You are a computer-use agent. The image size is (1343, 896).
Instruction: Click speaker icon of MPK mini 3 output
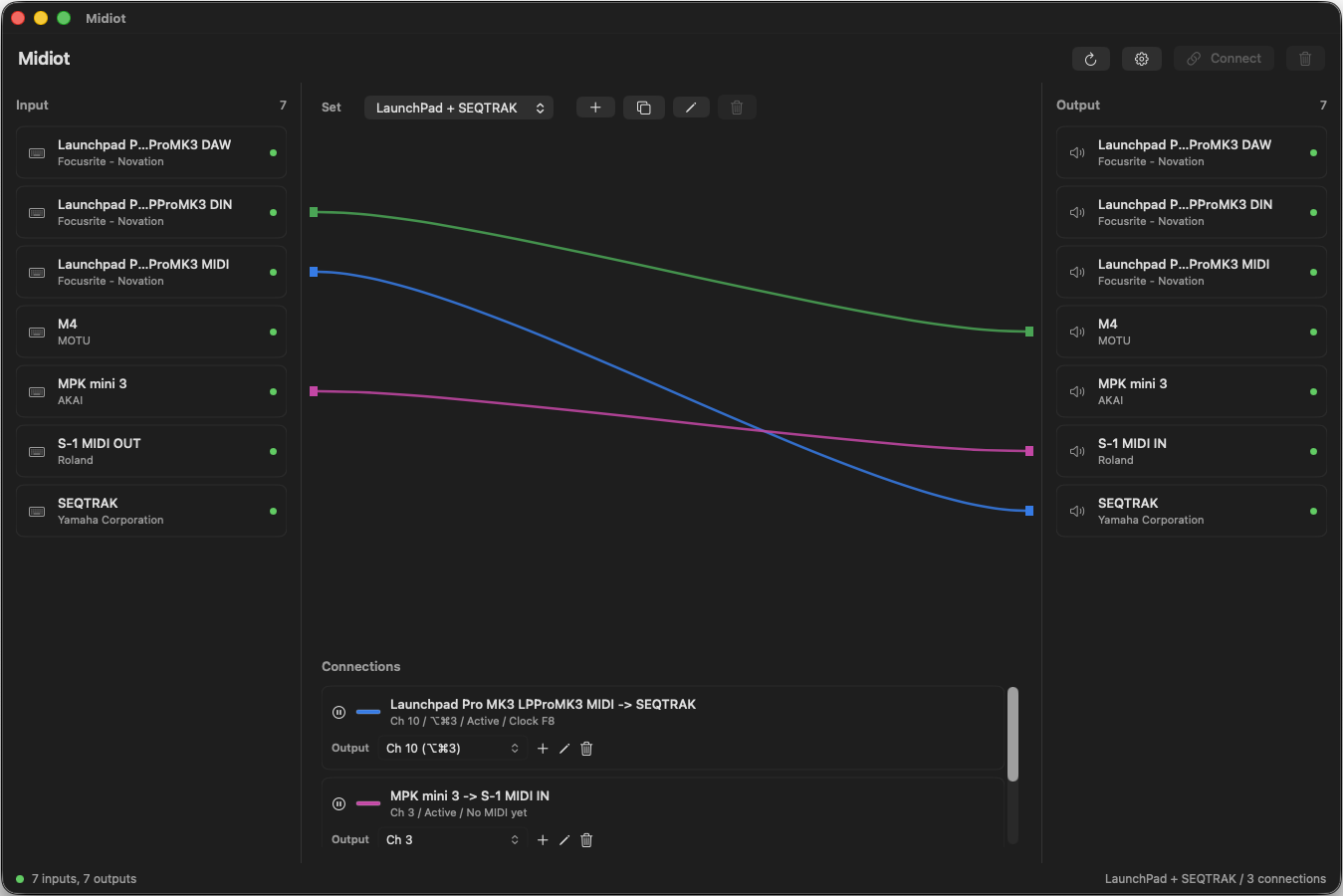coord(1077,392)
